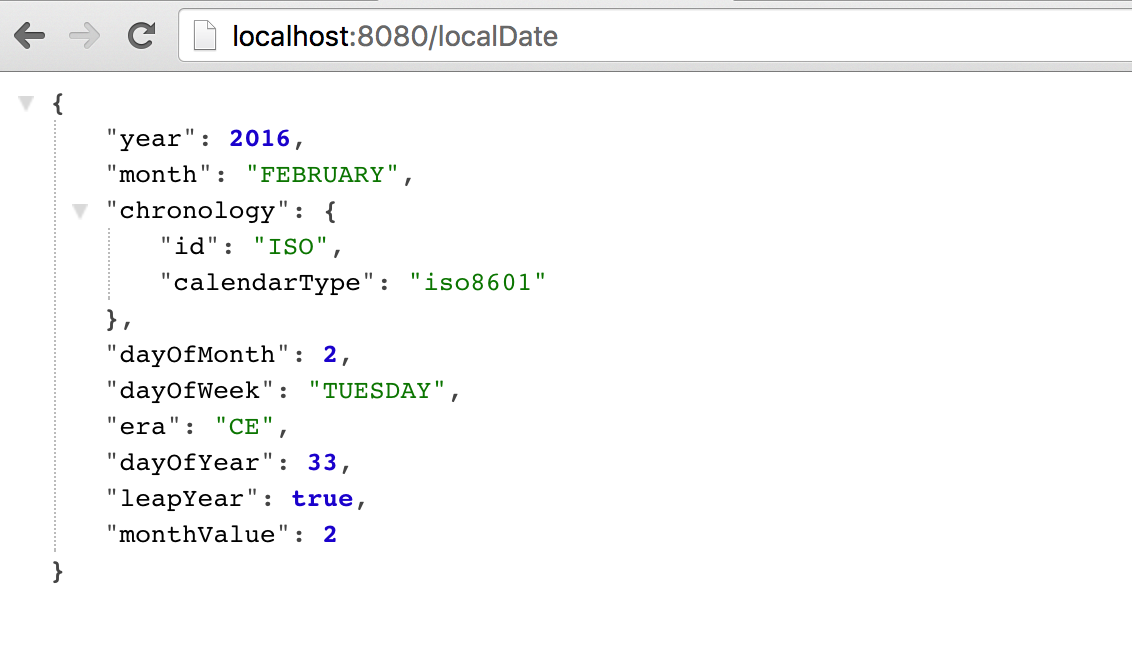Image resolution: width=1132 pixels, height=652 pixels.
Task: Click the localhost:8080/localDate address bar
Action: point(393,35)
